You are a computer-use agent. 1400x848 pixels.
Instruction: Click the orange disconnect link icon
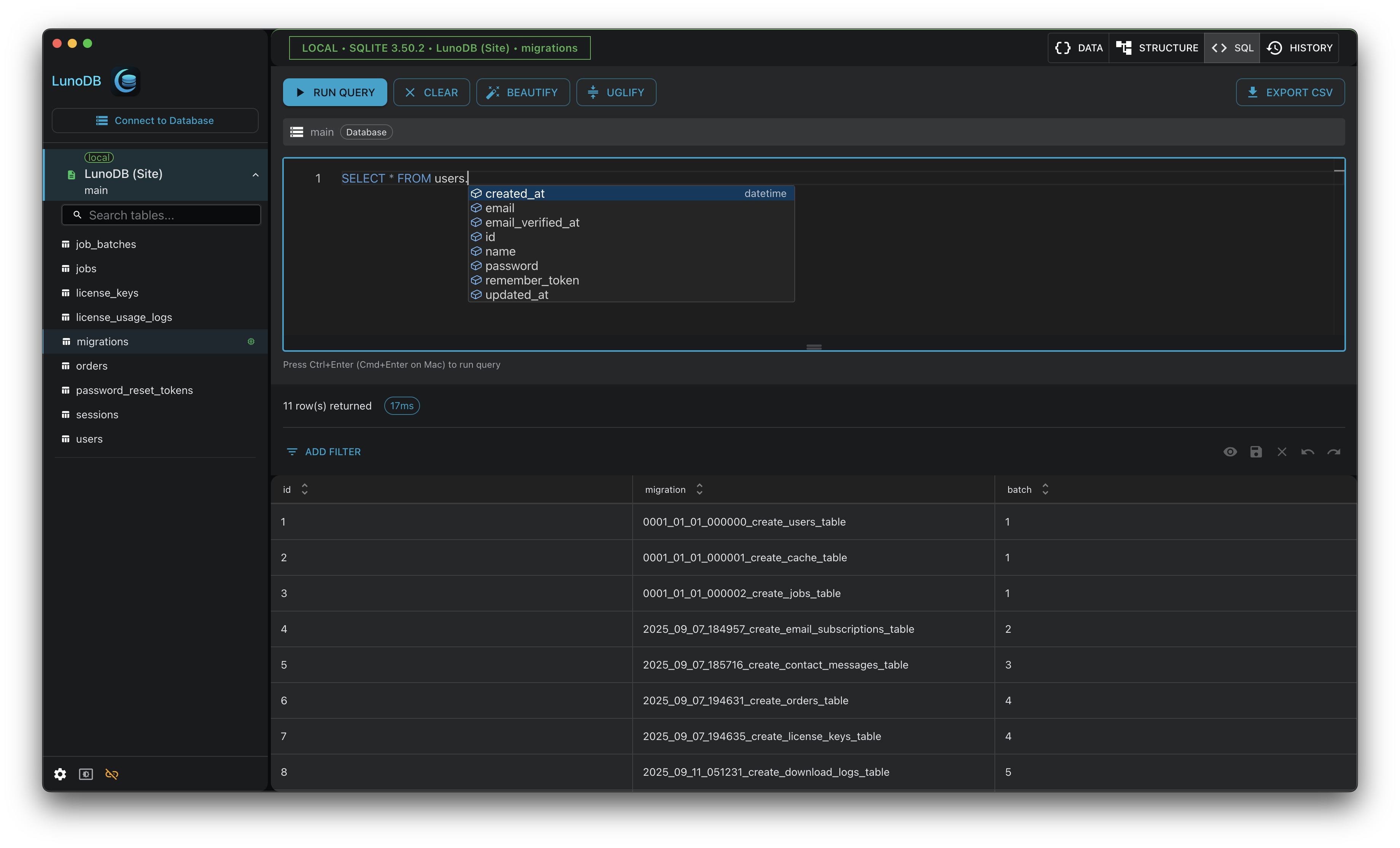pos(112,774)
